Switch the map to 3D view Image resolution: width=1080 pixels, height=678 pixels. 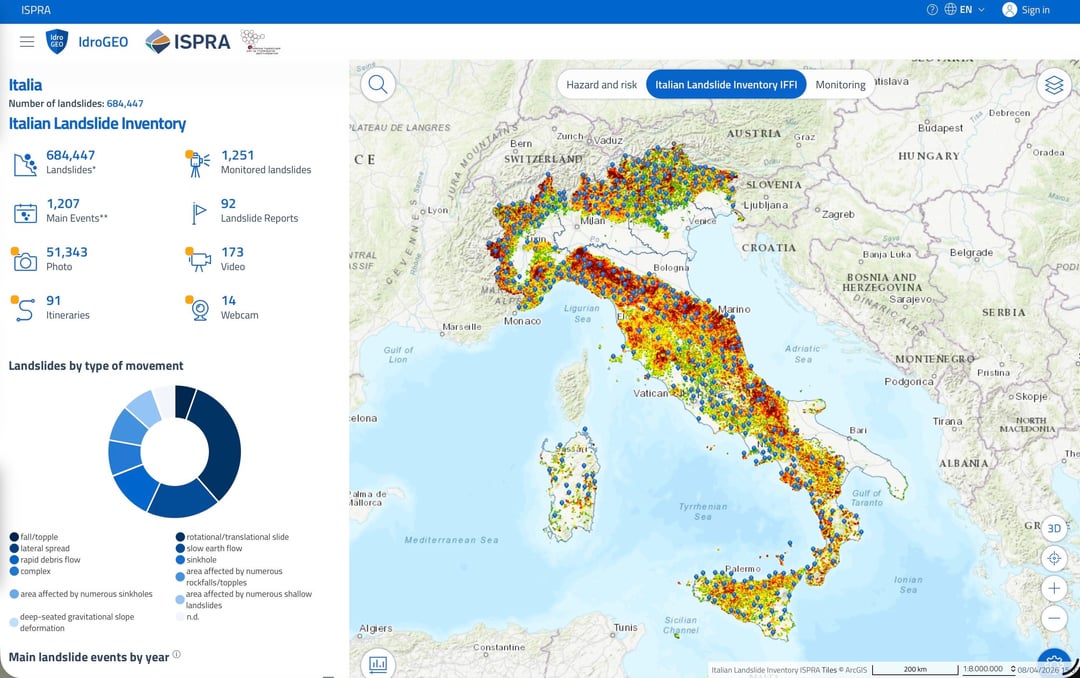point(1053,528)
